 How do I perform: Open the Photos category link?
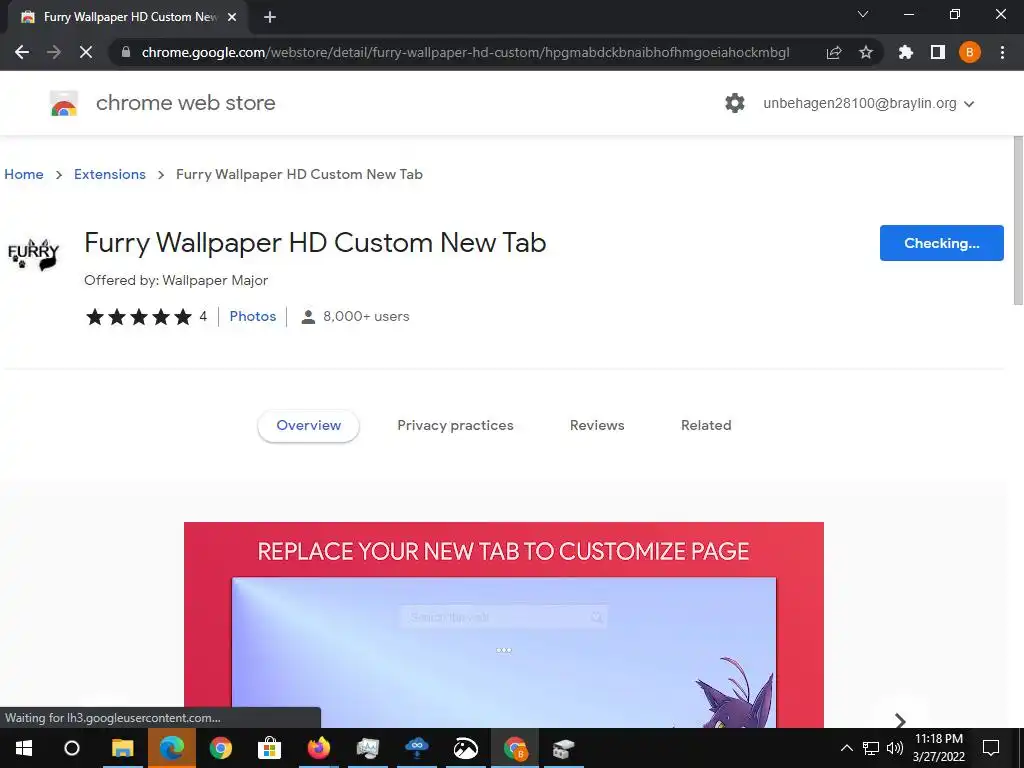coord(253,316)
